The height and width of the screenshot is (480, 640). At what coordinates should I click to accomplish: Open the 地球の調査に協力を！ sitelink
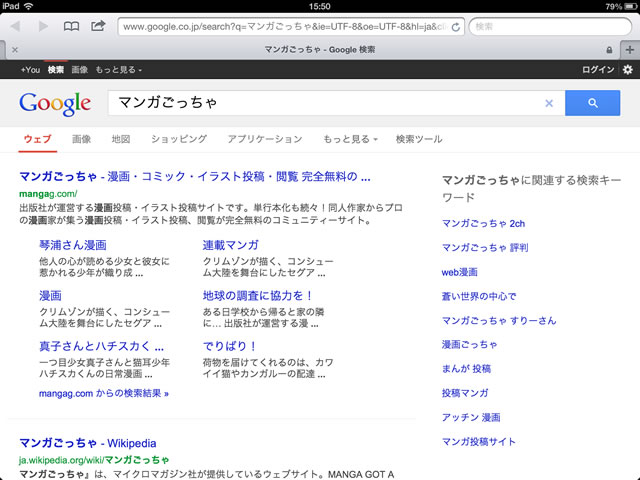click(x=258, y=296)
